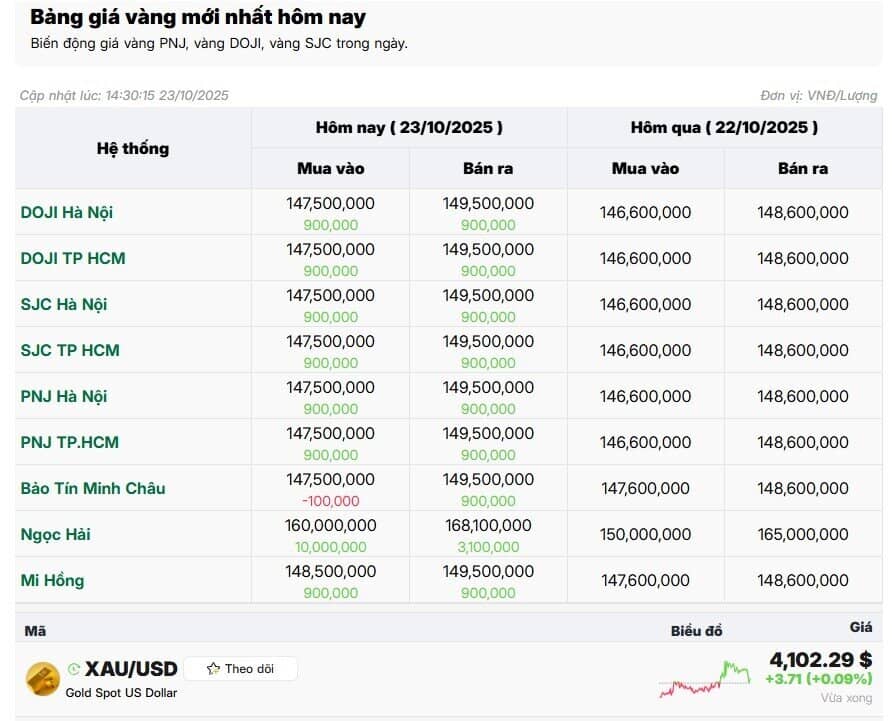Viewport: 892px width, 721px height.
Task: Click the Hôm qua ( 22/10/2025 ) header
Action: coord(724,127)
